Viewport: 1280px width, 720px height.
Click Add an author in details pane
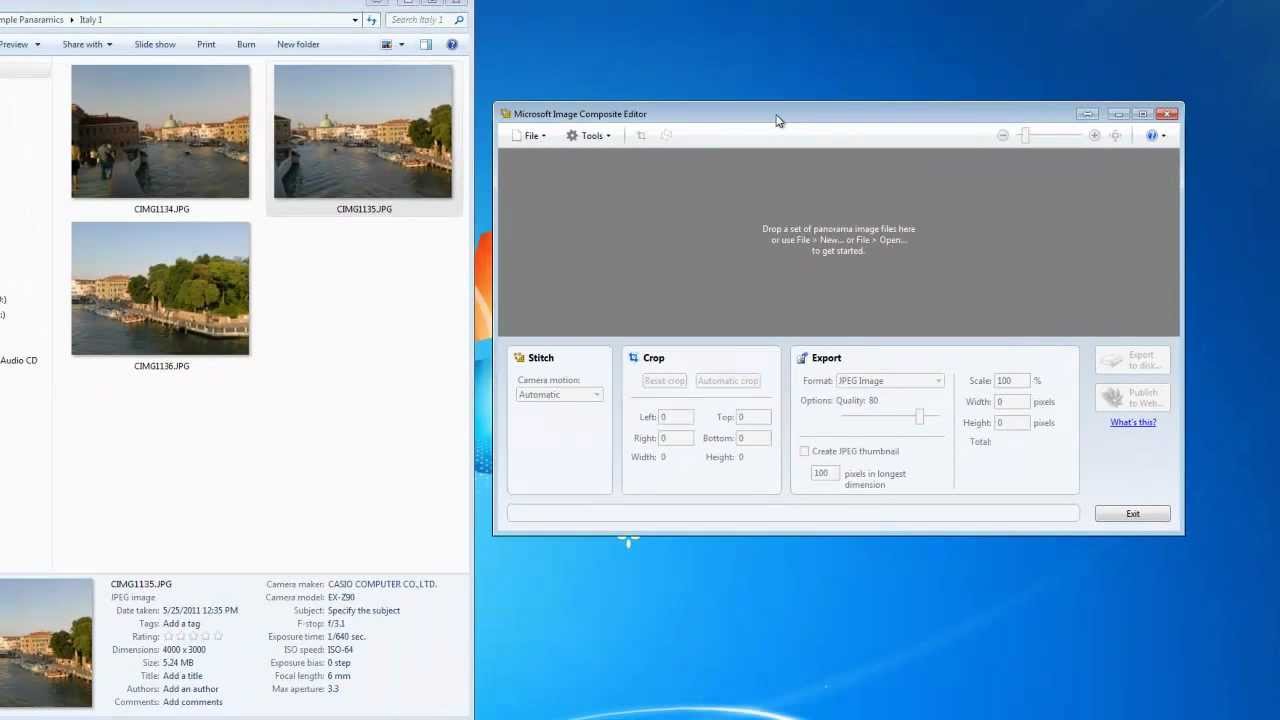tap(190, 689)
